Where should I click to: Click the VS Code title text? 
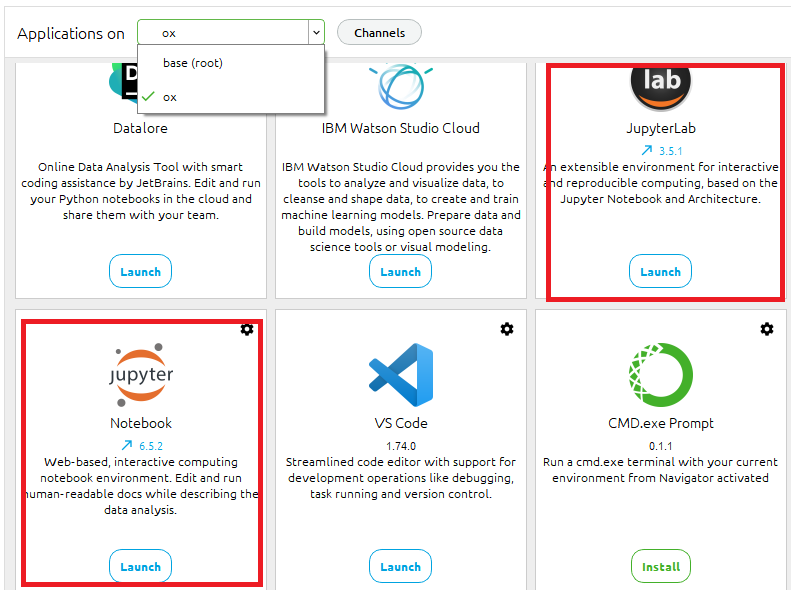coord(401,423)
